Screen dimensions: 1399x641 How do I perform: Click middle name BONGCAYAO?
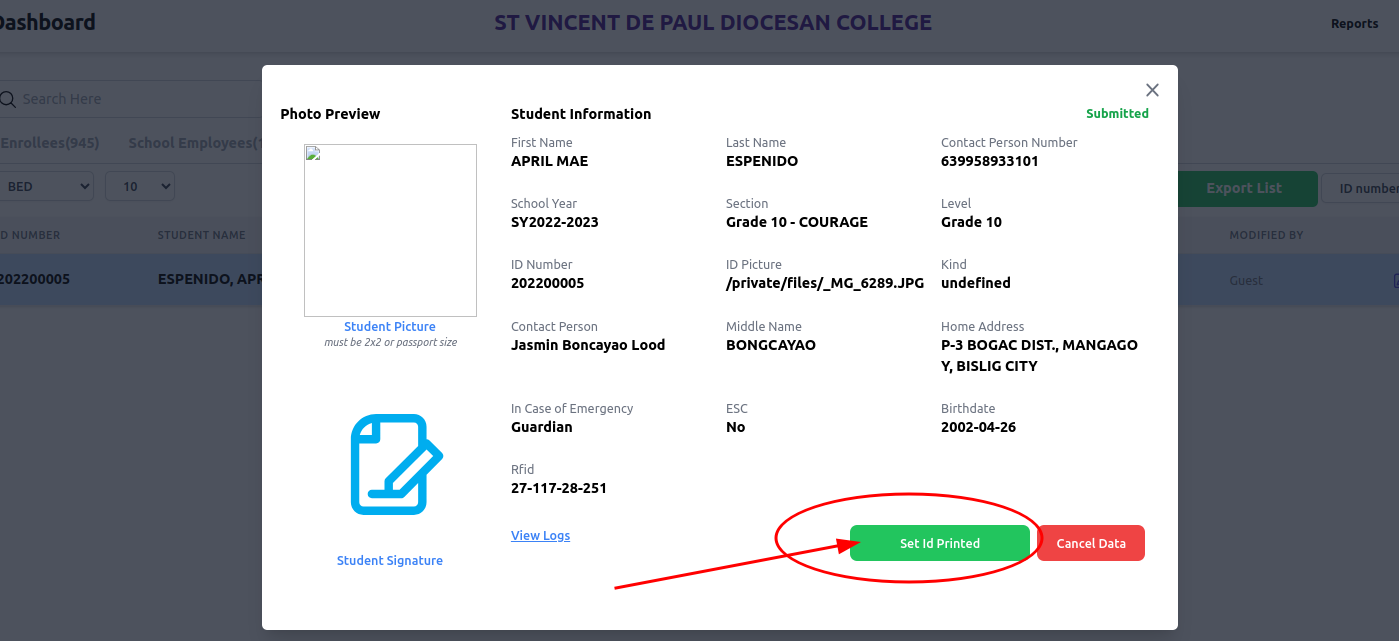coord(771,345)
